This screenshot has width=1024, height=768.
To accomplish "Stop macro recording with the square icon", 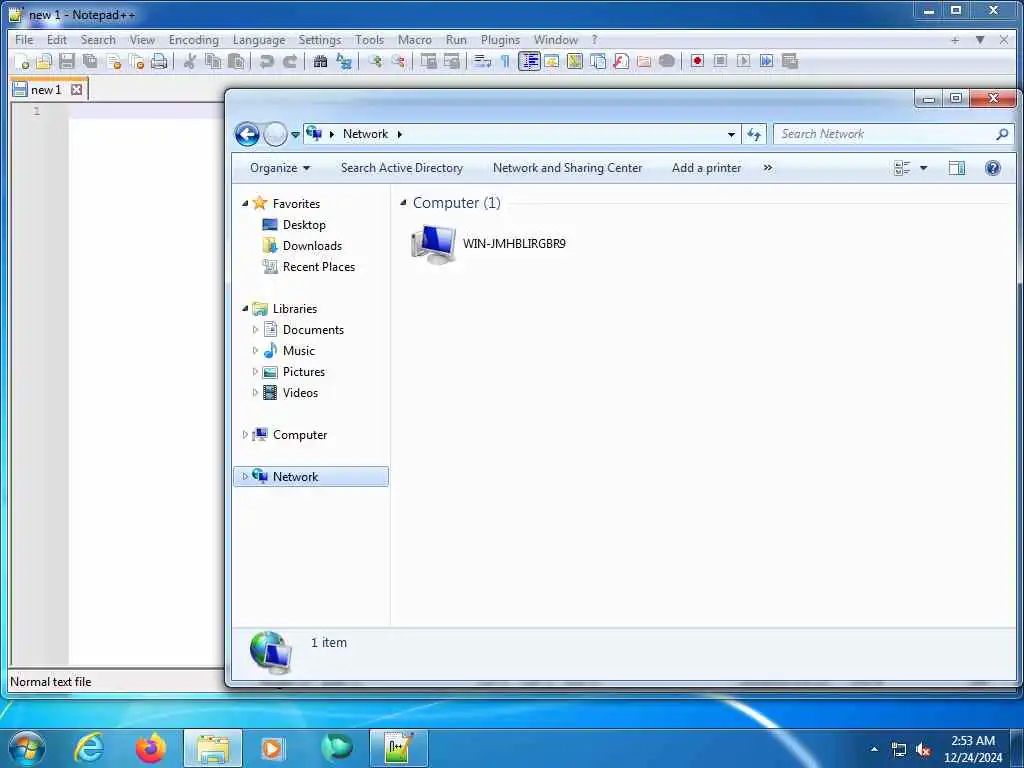I will [x=720, y=61].
